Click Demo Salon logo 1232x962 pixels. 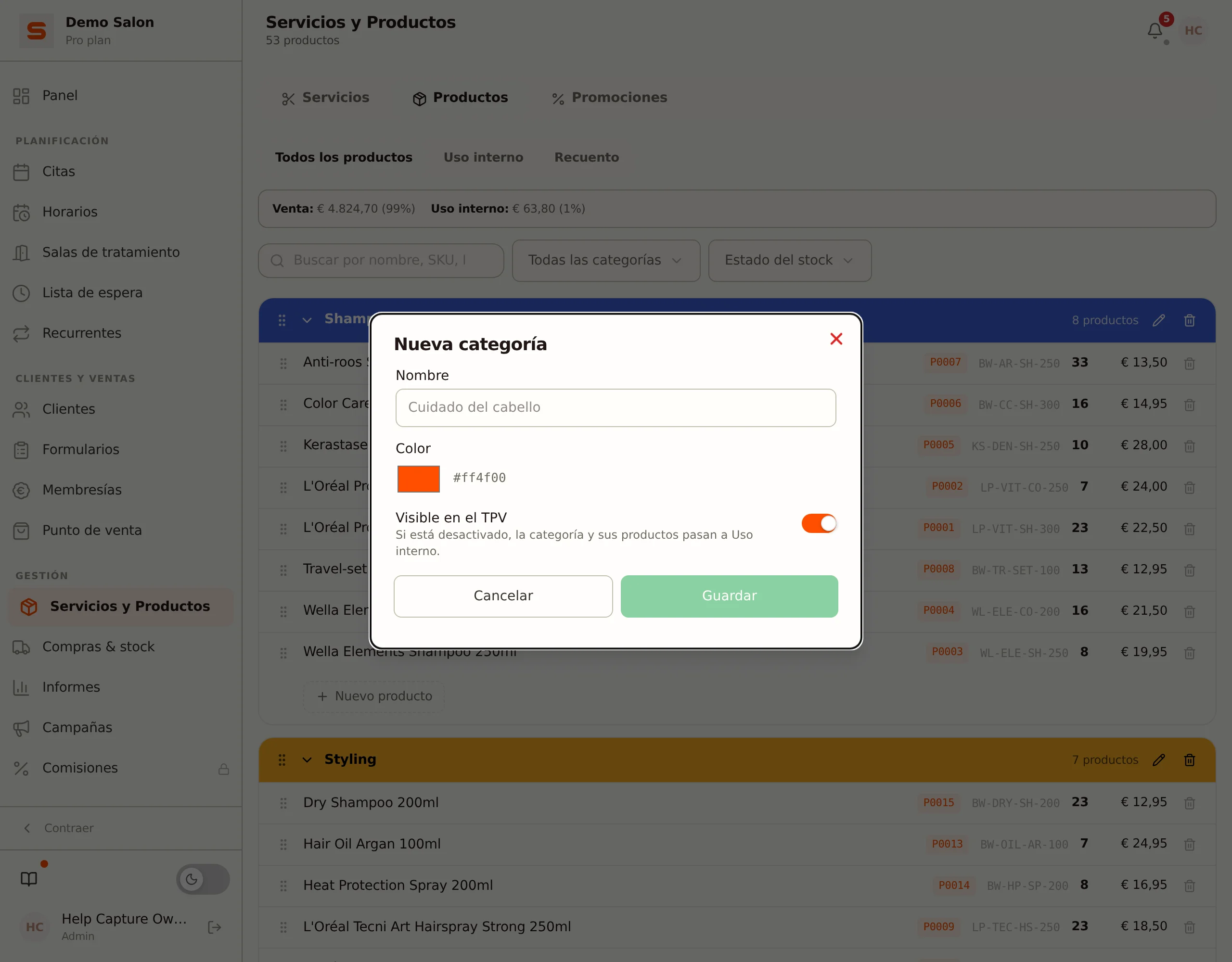pos(37,30)
